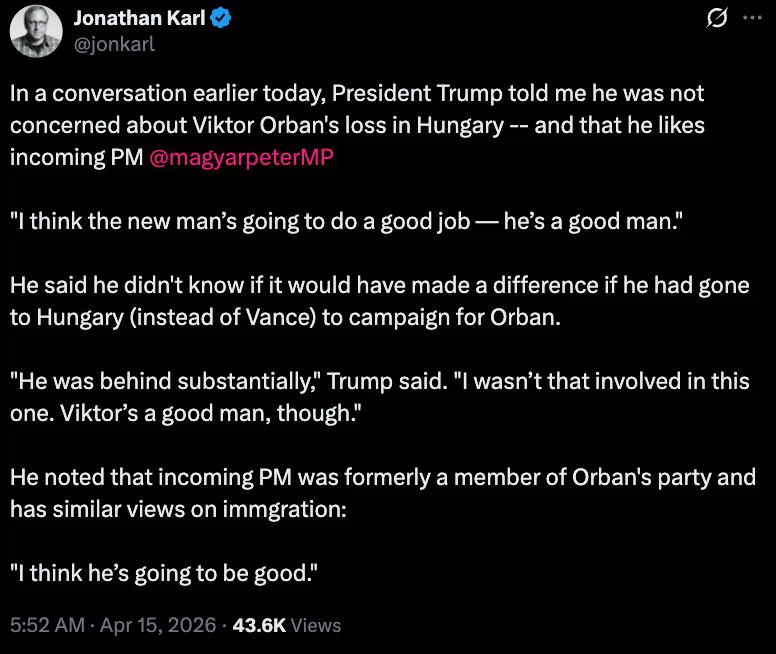The height and width of the screenshot is (654, 776).
Task: Click the 5:52 AM timestamp
Action: pos(46,625)
